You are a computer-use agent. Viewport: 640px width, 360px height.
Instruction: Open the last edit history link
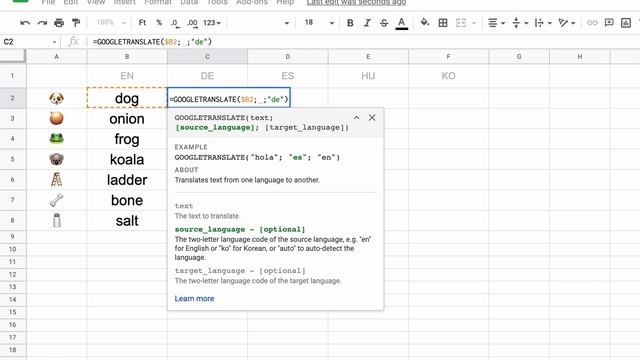click(356, 2)
